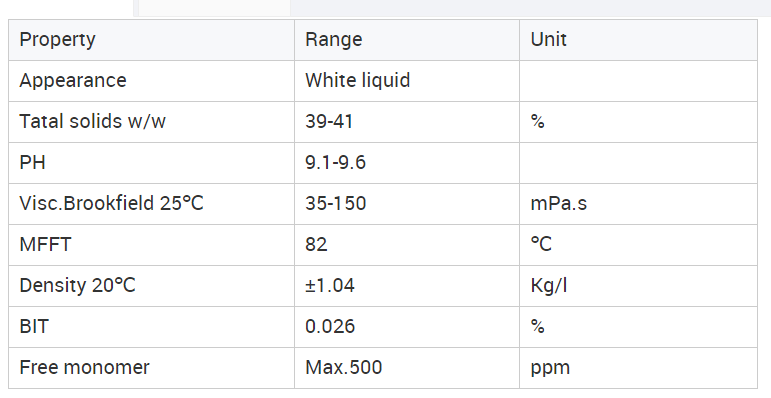Click the ppm unit cell
771x398 pixels.
click(x=638, y=368)
